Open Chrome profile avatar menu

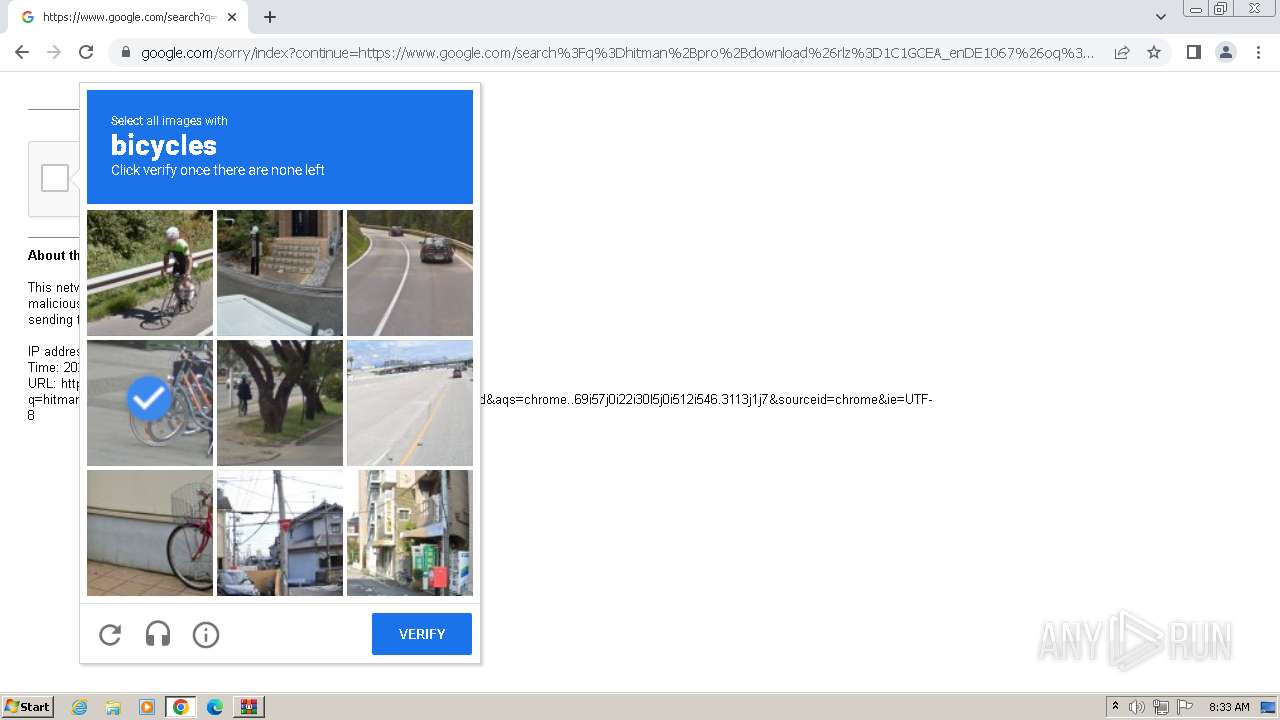pyautogui.click(x=1226, y=52)
